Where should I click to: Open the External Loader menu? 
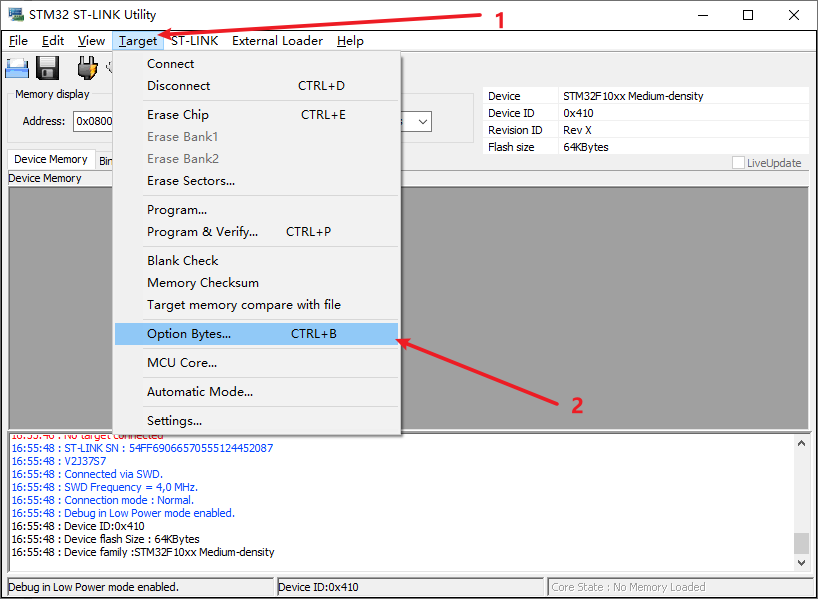(x=278, y=41)
